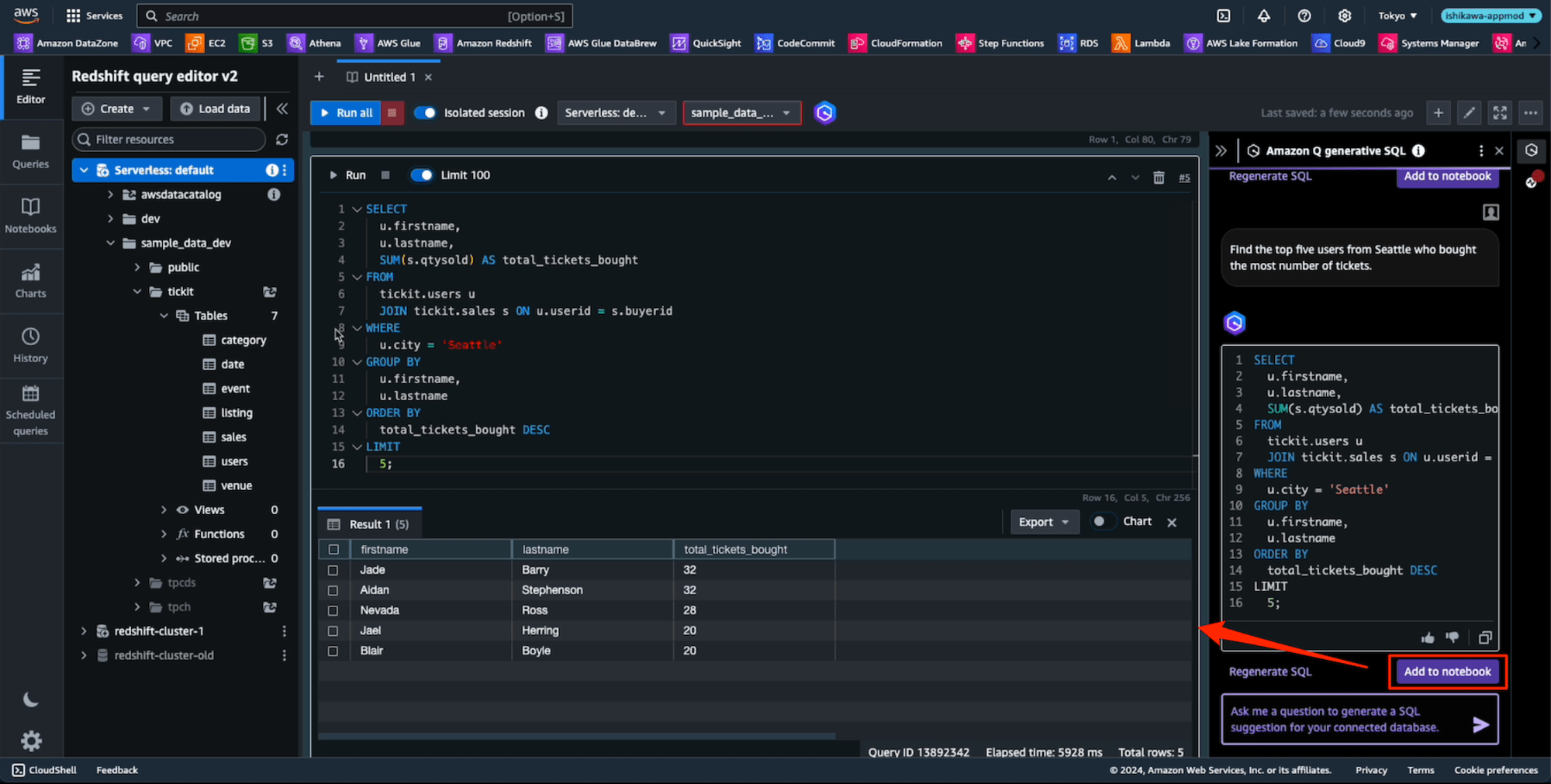1551x784 pixels.
Task: Run the current query cell
Action: (347, 174)
